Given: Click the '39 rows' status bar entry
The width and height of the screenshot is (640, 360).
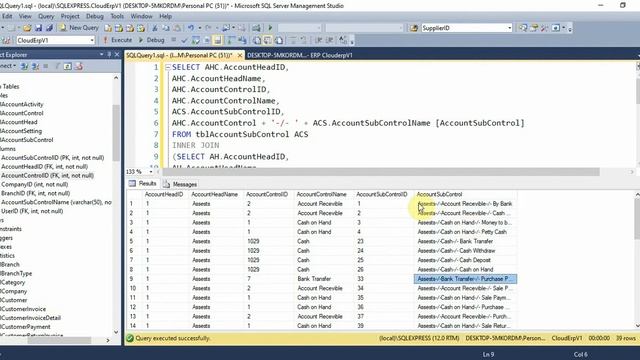Looking at the screenshot, I should click(x=626, y=338).
